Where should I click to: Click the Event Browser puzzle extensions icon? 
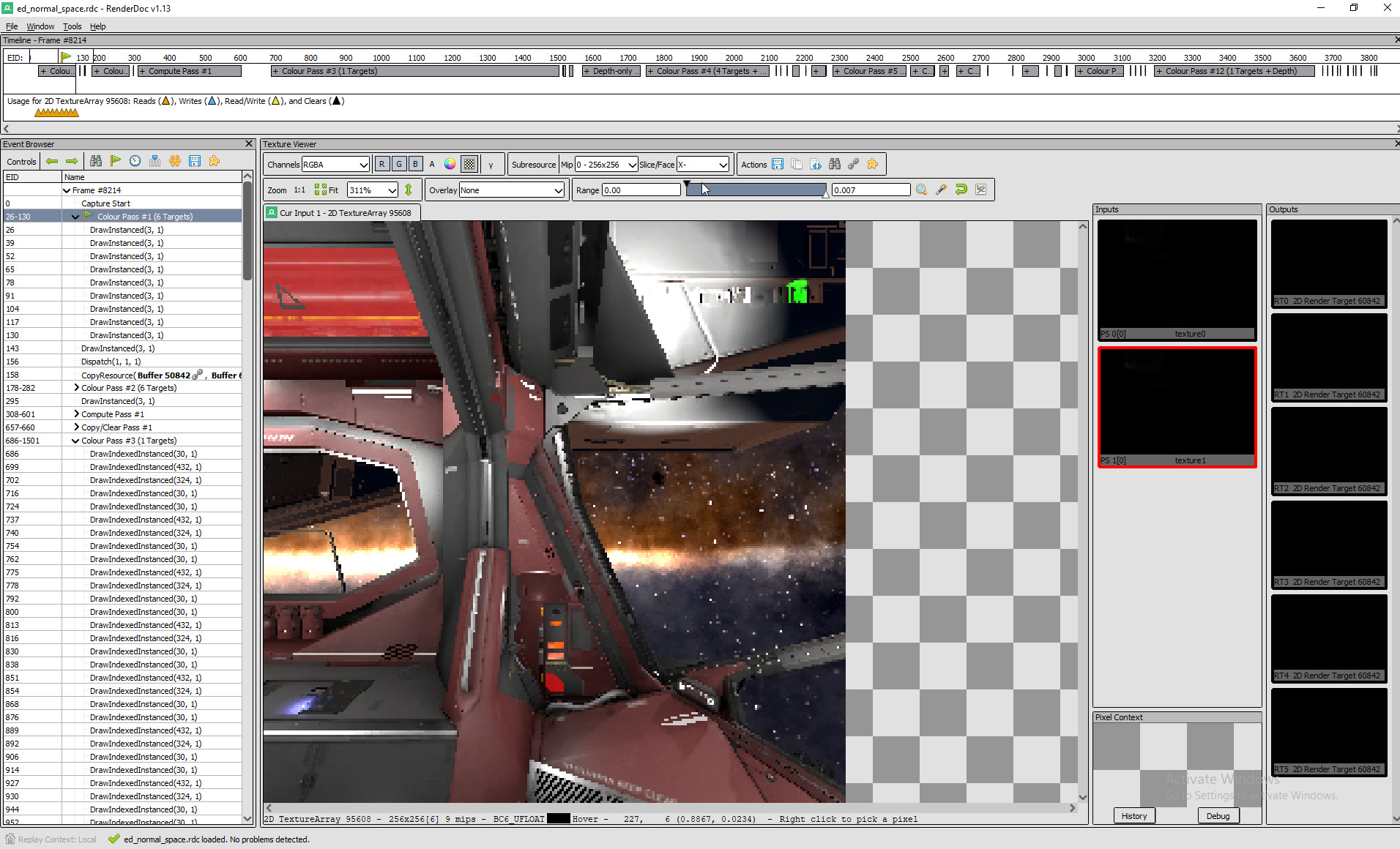215,161
